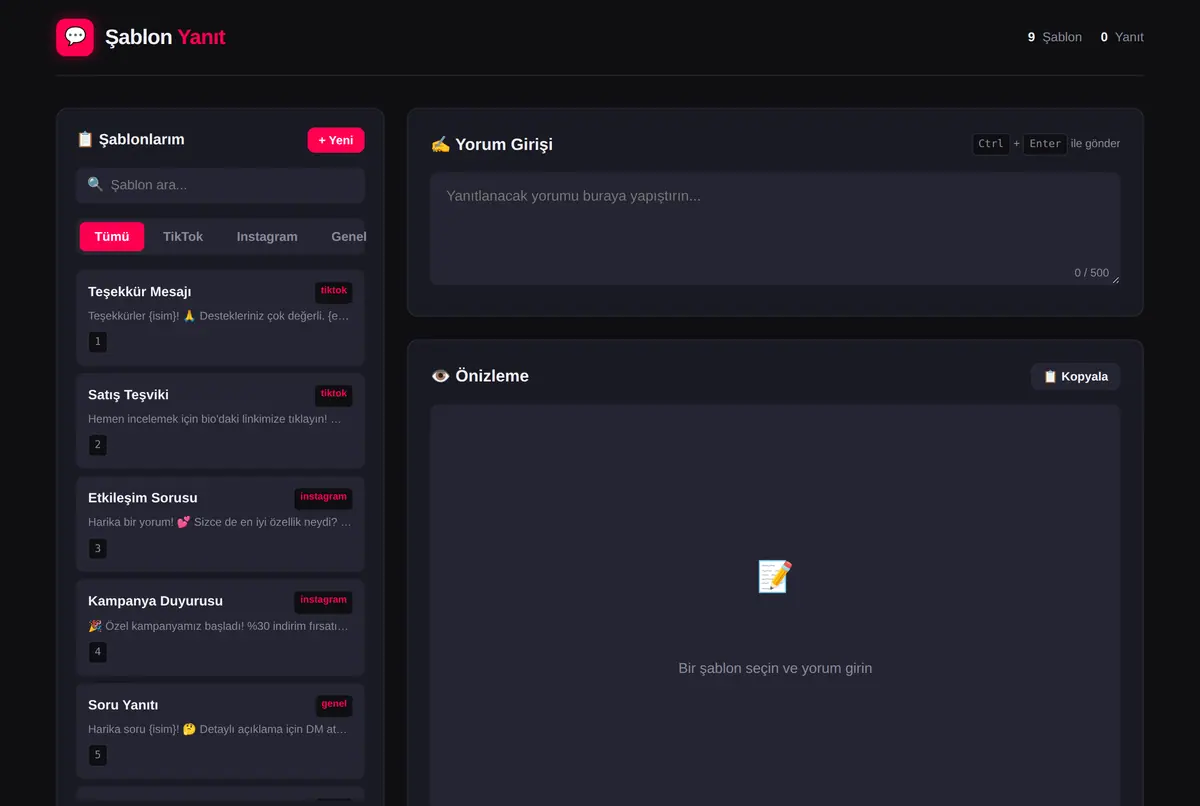Viewport: 1200px width, 806px height.
Task: Click the pink speech bubble app logo
Action: tap(75, 37)
